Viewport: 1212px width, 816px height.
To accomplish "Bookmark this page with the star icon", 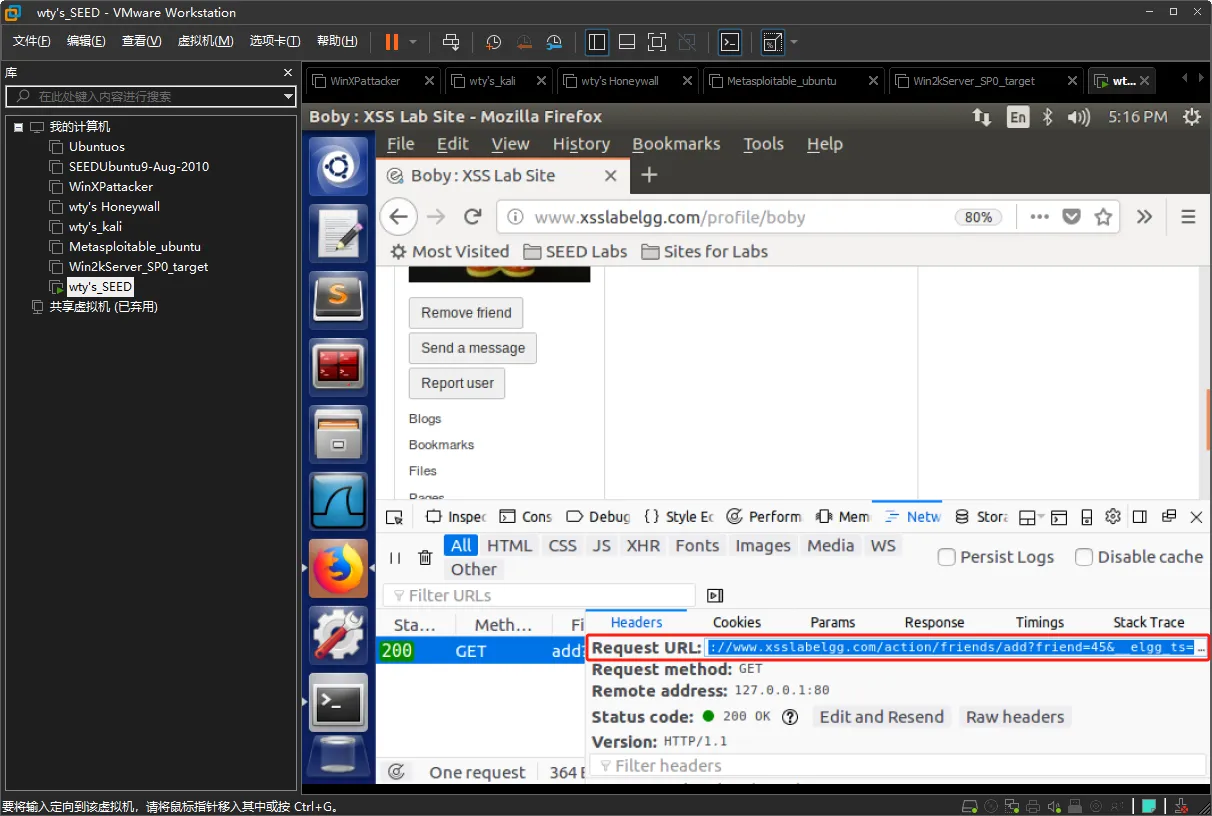I will click(x=1103, y=217).
